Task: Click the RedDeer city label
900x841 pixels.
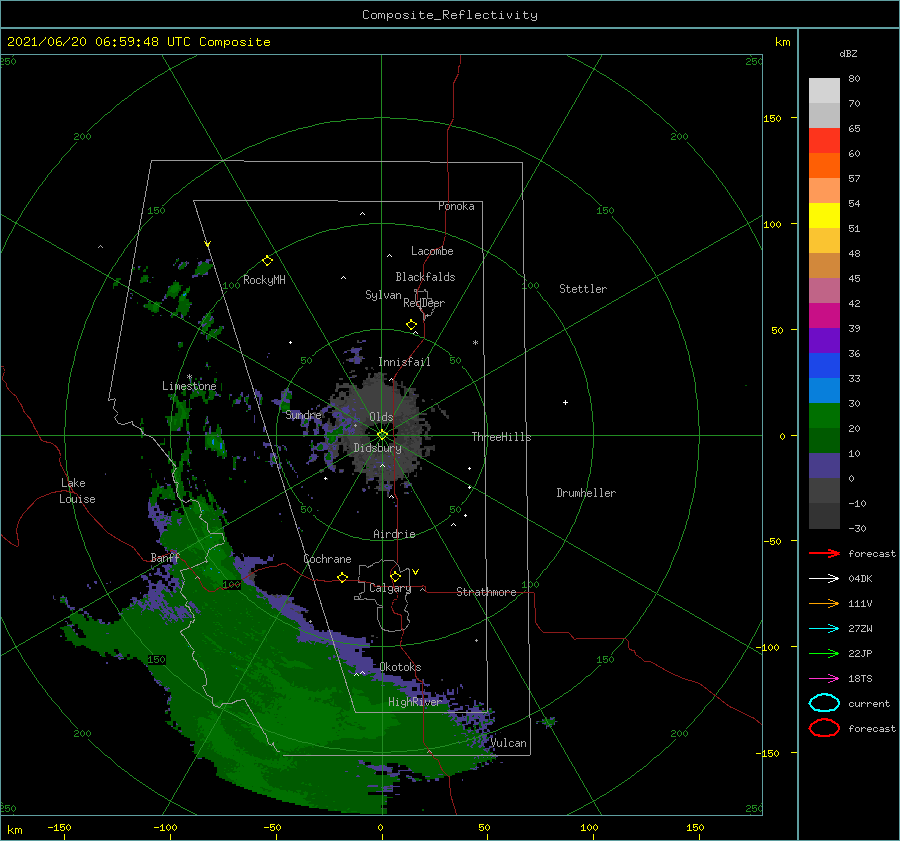Action: [424, 303]
